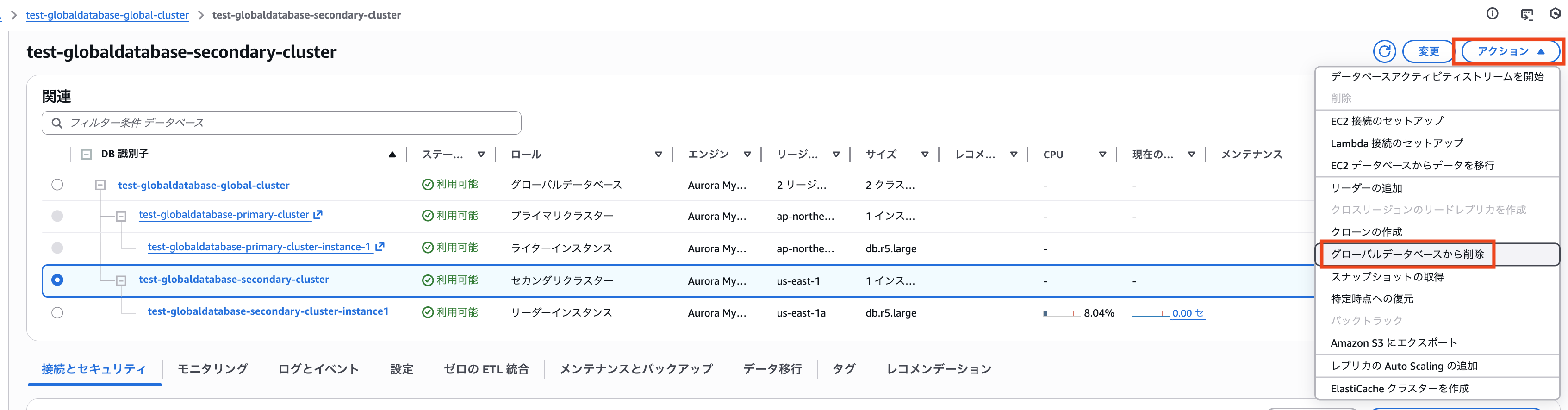Click the search magnifier icon in filter
1568x410 pixels.
pyautogui.click(x=57, y=123)
